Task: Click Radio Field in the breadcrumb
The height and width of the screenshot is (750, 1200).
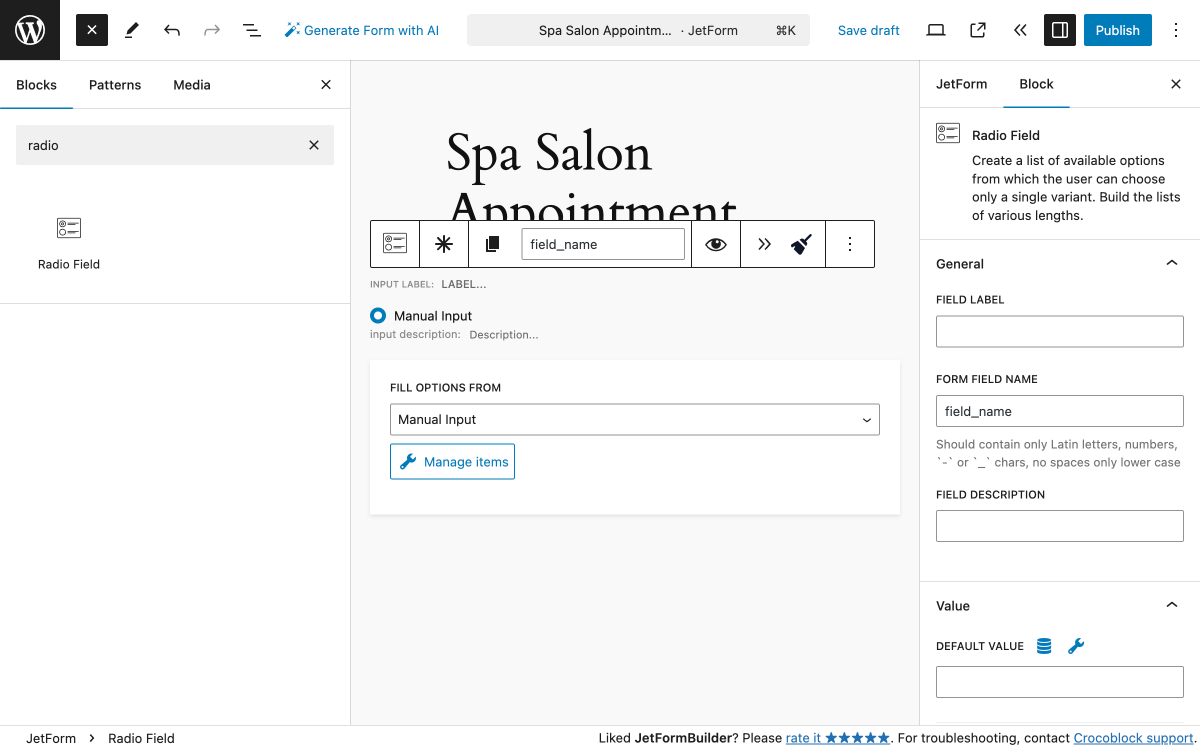Action: tap(141, 738)
